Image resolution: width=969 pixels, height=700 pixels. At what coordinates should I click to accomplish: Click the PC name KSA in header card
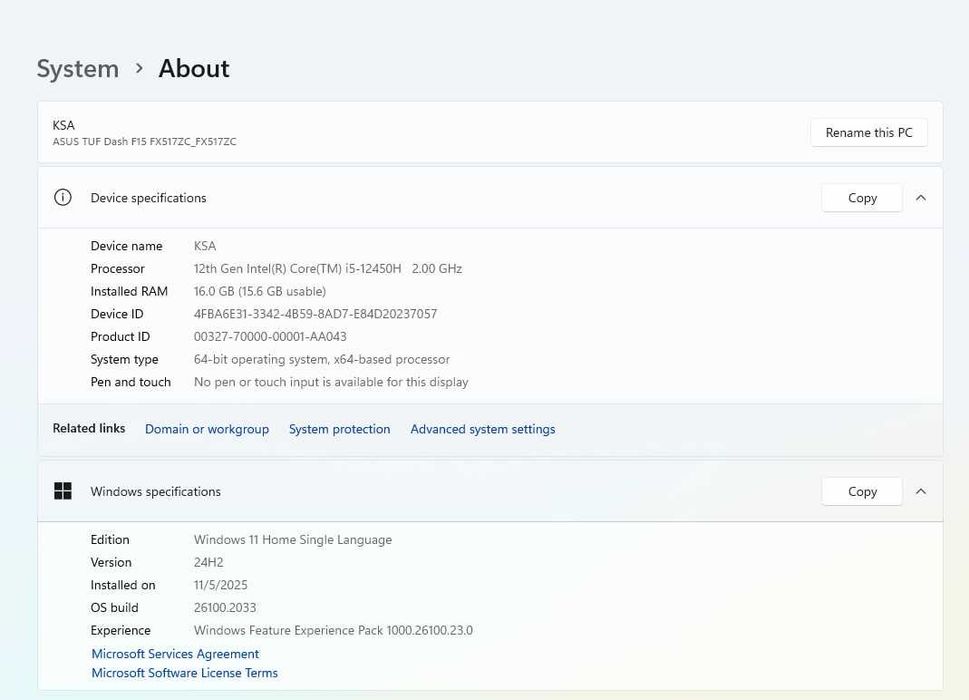click(64, 125)
